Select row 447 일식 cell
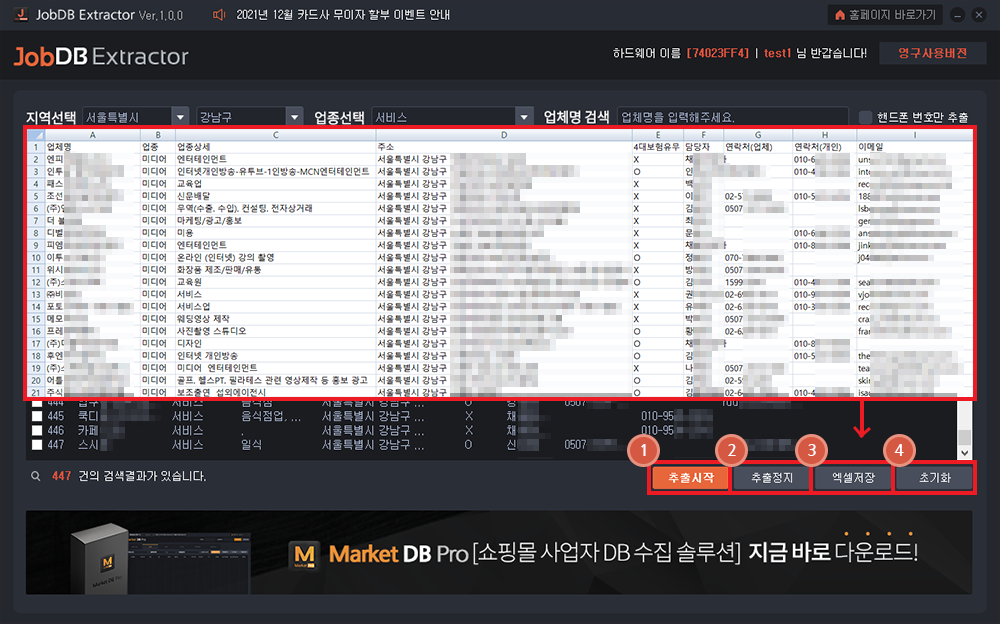The width and height of the screenshot is (1000, 624). pyautogui.click(x=251, y=445)
